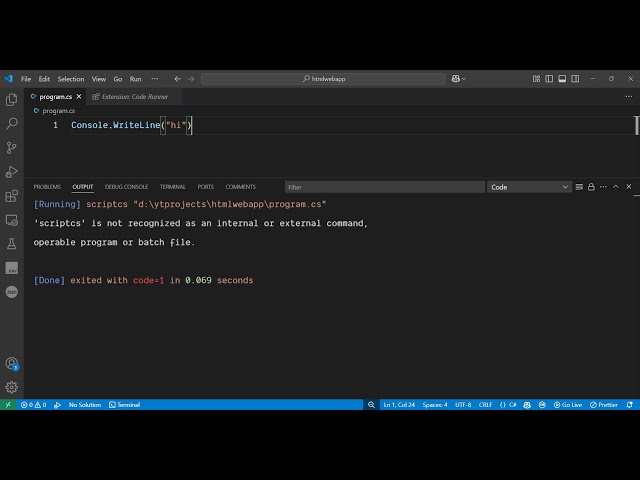Image resolution: width=640 pixels, height=480 pixels.
Task: Click the Console.WriteLine code line
Action: pos(131,125)
